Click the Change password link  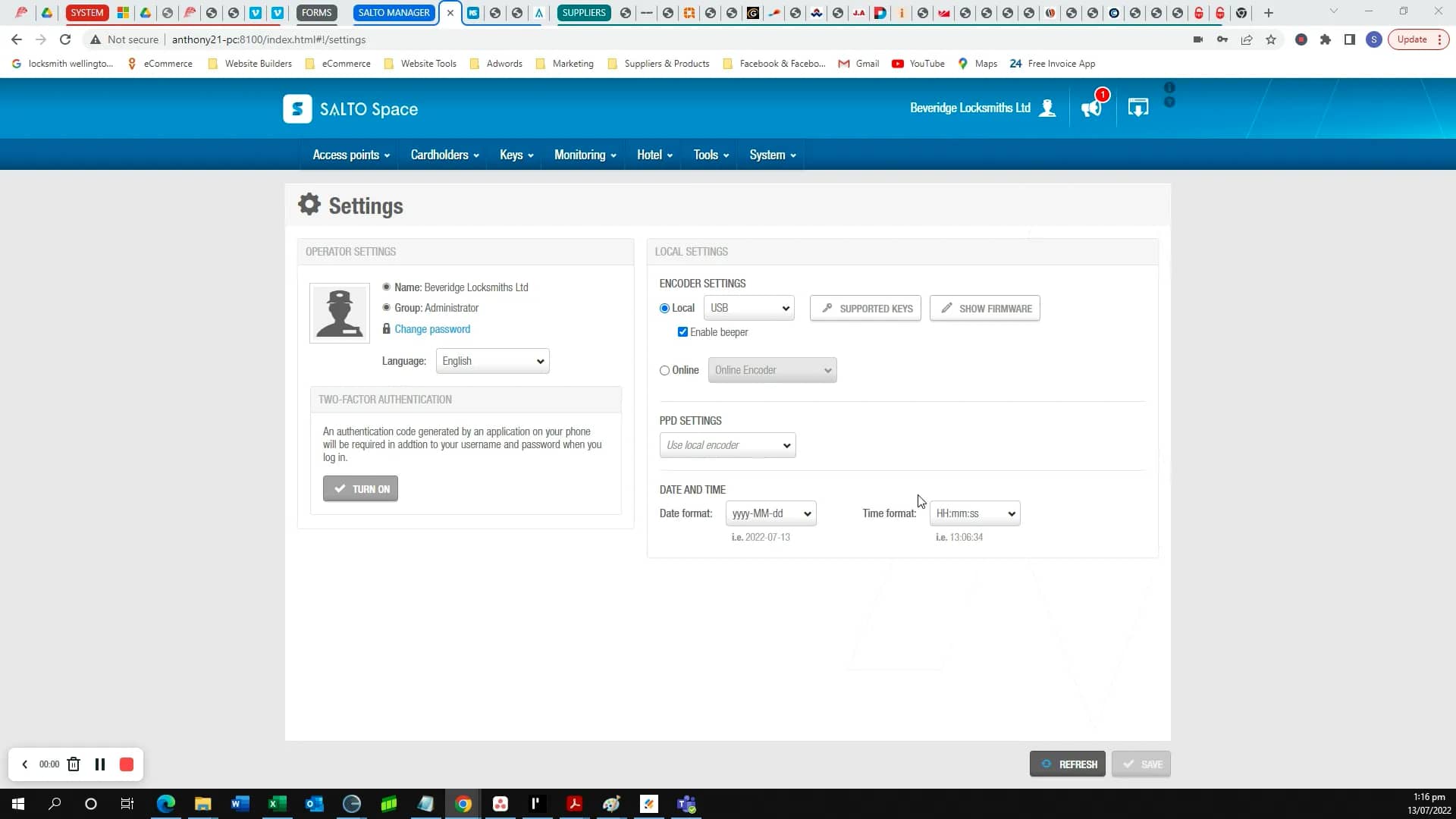click(x=432, y=328)
